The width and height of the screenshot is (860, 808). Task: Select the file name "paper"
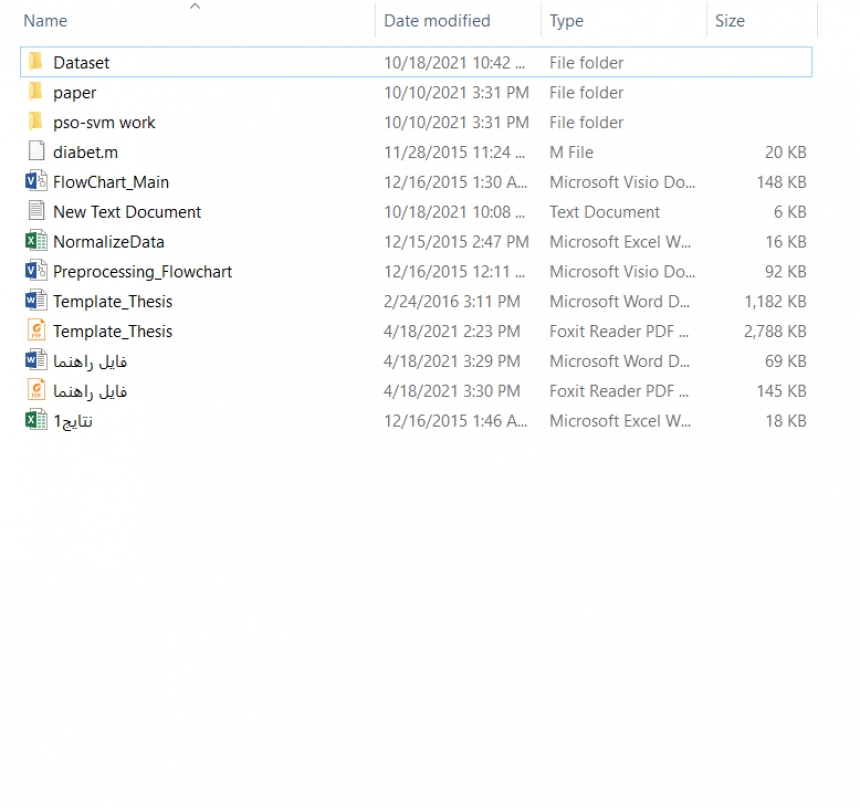pos(75,93)
